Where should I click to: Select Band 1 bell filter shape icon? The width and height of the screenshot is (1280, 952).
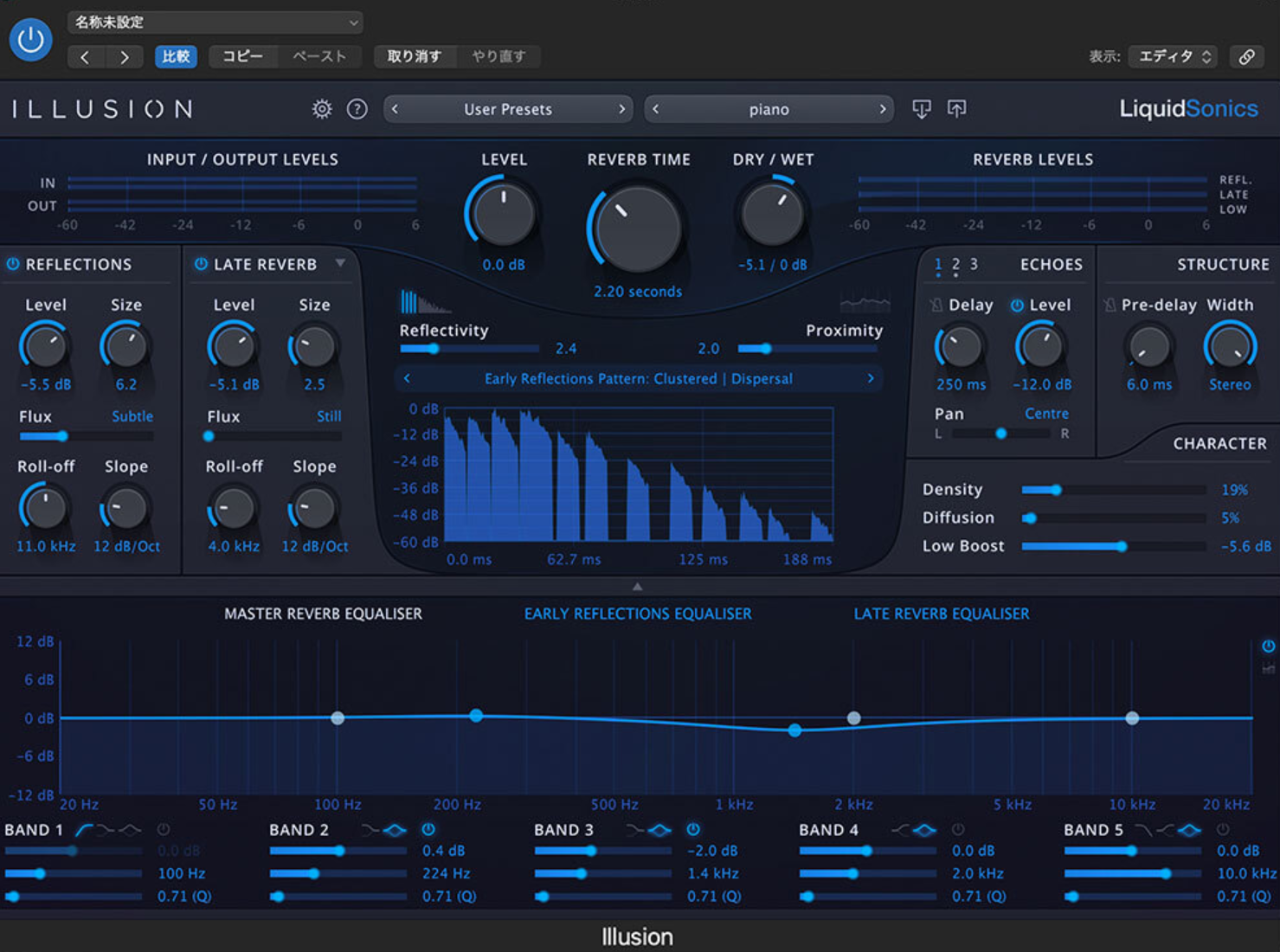tap(130, 830)
